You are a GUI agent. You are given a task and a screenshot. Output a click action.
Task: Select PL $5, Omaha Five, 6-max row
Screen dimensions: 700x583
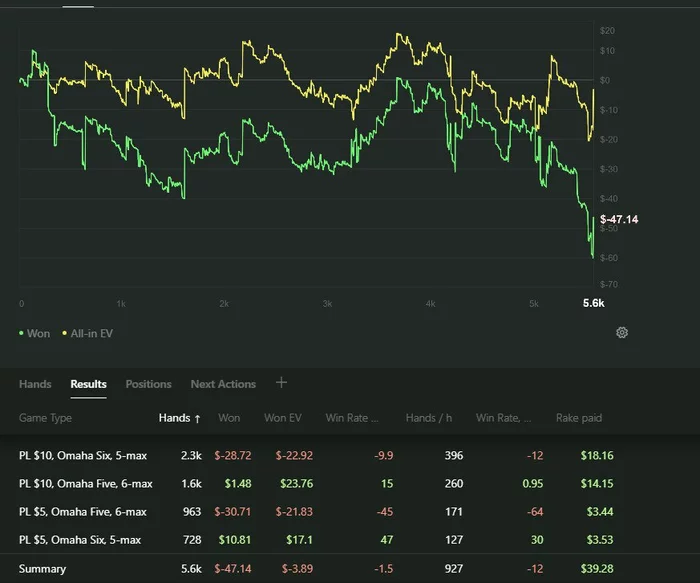pos(82,512)
